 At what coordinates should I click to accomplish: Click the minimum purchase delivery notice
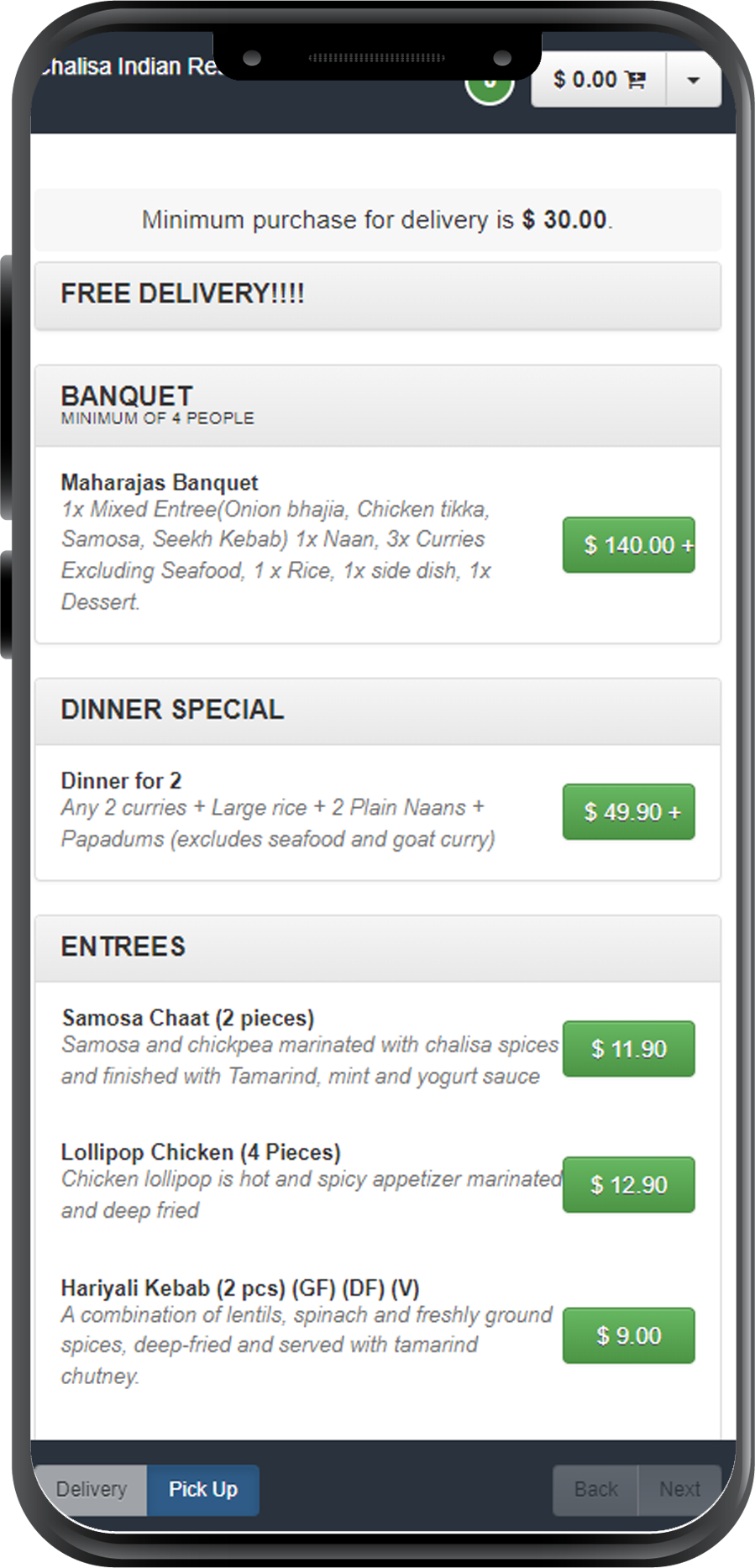pos(377,220)
